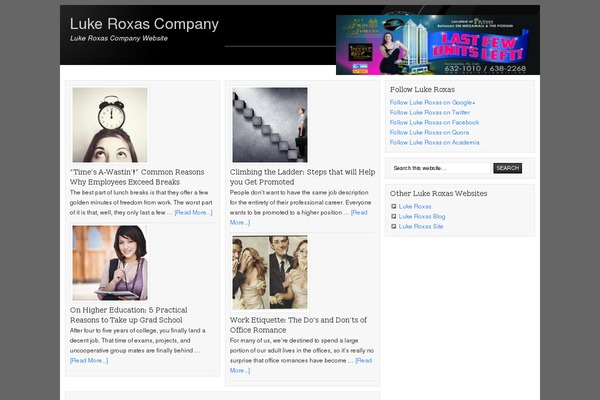Image resolution: width=600 pixels, height=400 pixels.
Task: Follow Luke Roxas on Academia
Action: tap(434, 142)
